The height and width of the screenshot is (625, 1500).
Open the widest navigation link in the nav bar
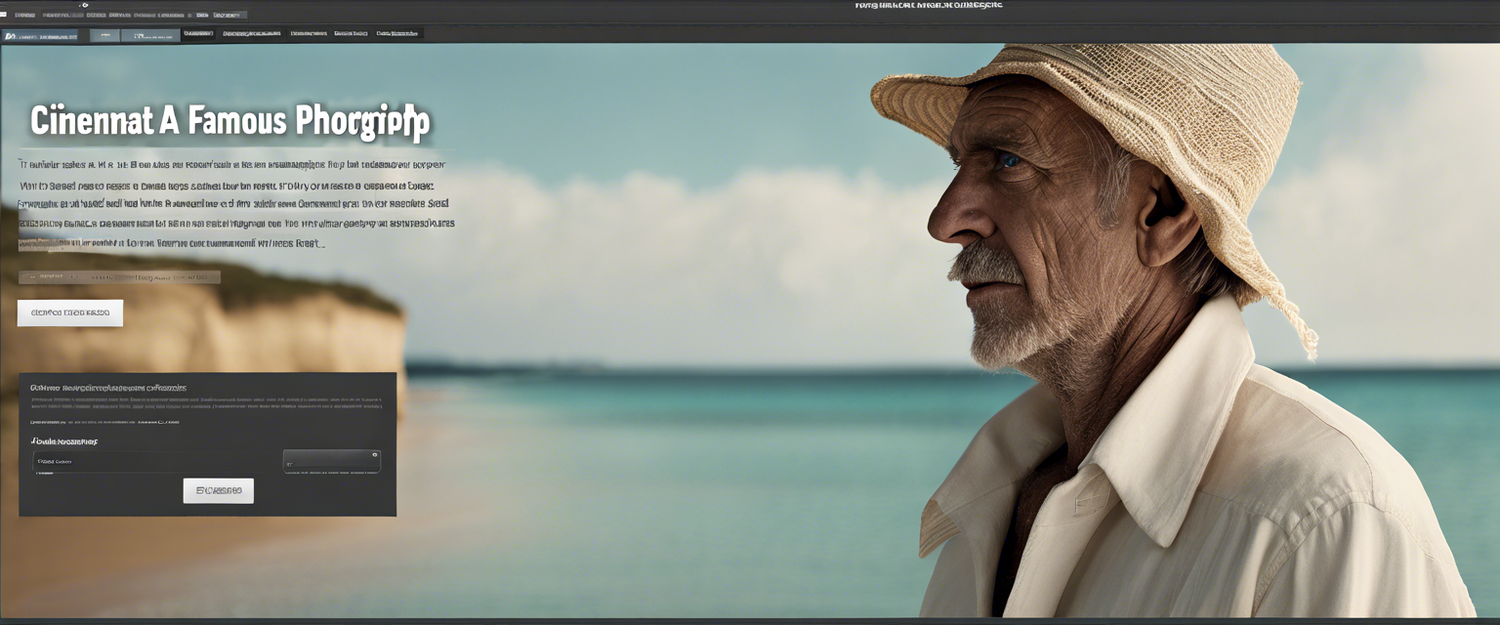coord(250,34)
